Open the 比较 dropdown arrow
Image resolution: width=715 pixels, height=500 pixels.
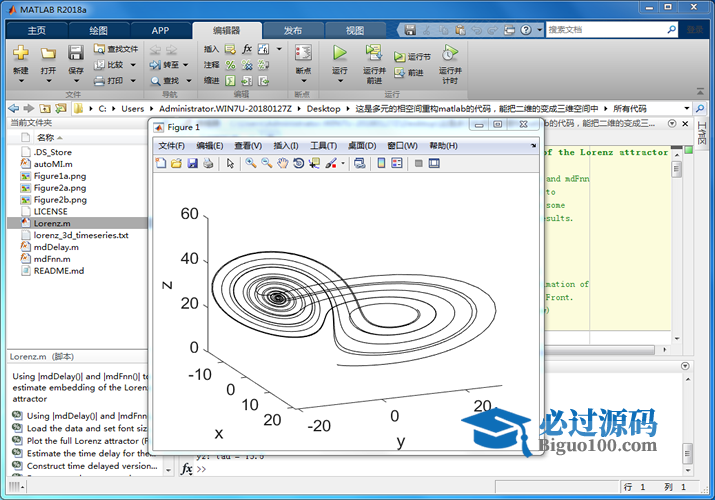[133, 65]
